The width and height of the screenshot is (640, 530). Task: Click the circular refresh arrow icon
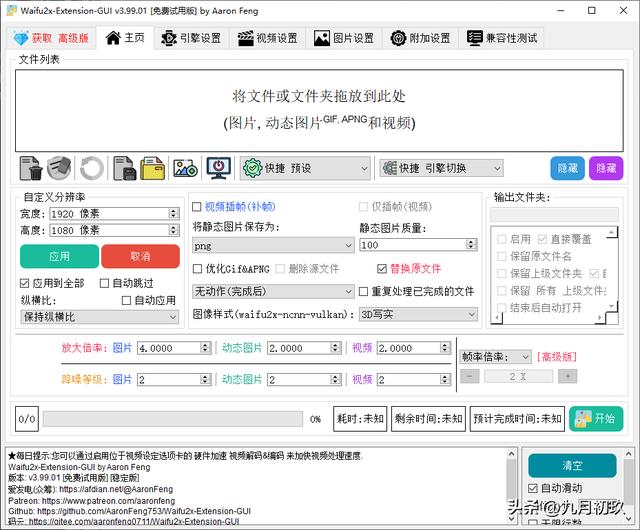point(92,168)
